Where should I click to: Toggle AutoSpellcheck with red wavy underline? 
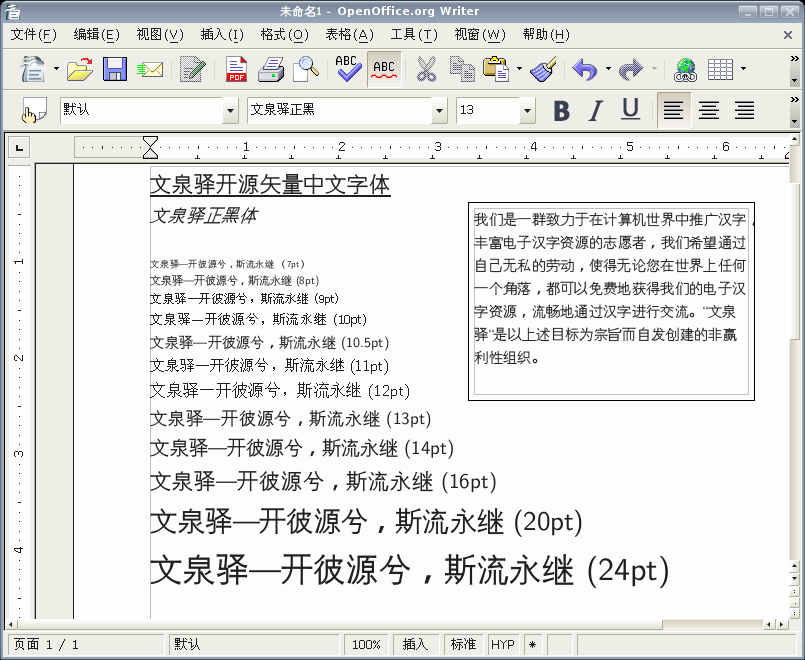(x=384, y=69)
